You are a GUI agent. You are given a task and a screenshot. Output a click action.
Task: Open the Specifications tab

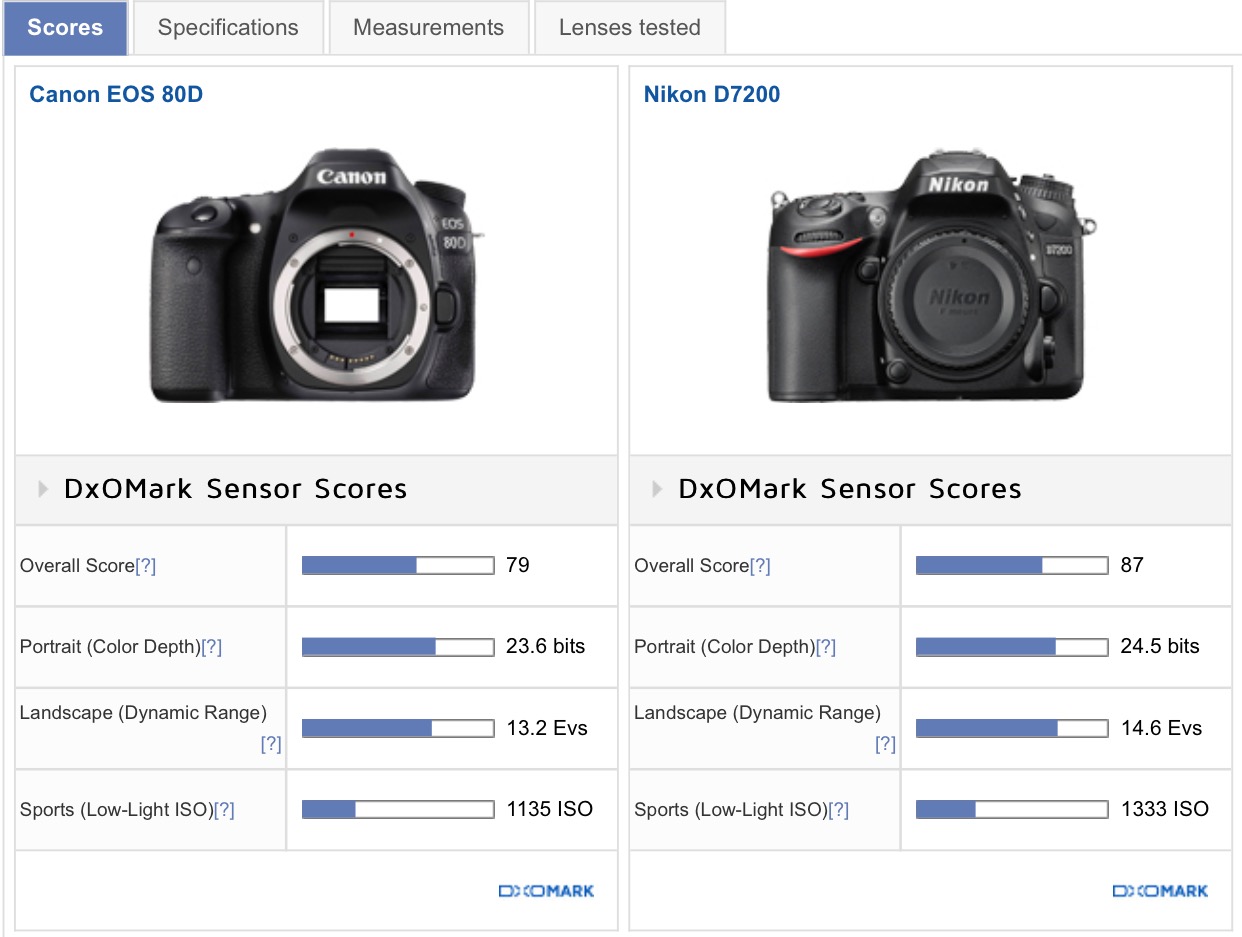click(x=228, y=28)
